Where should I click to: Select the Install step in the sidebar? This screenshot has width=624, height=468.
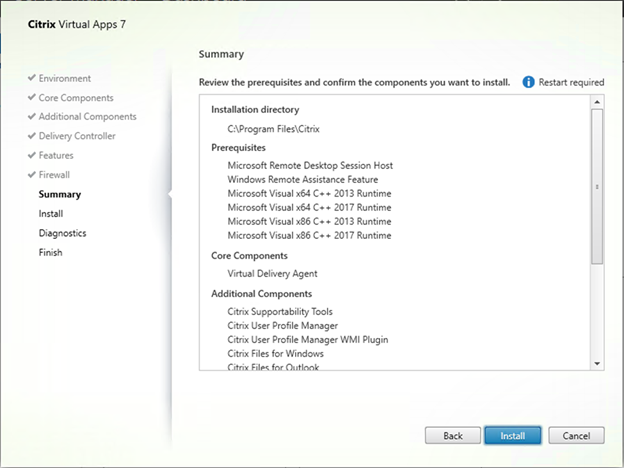pyautogui.click(x=51, y=214)
